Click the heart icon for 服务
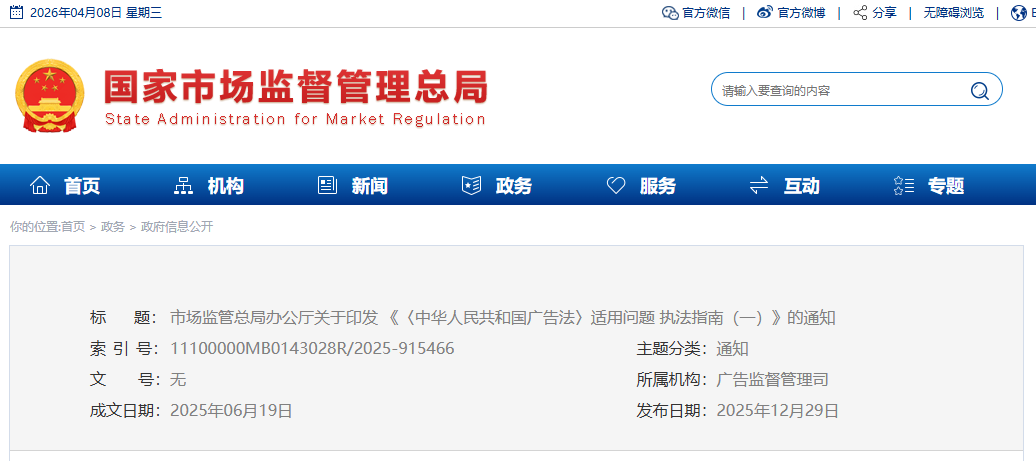This screenshot has width=1036, height=461. click(616, 186)
